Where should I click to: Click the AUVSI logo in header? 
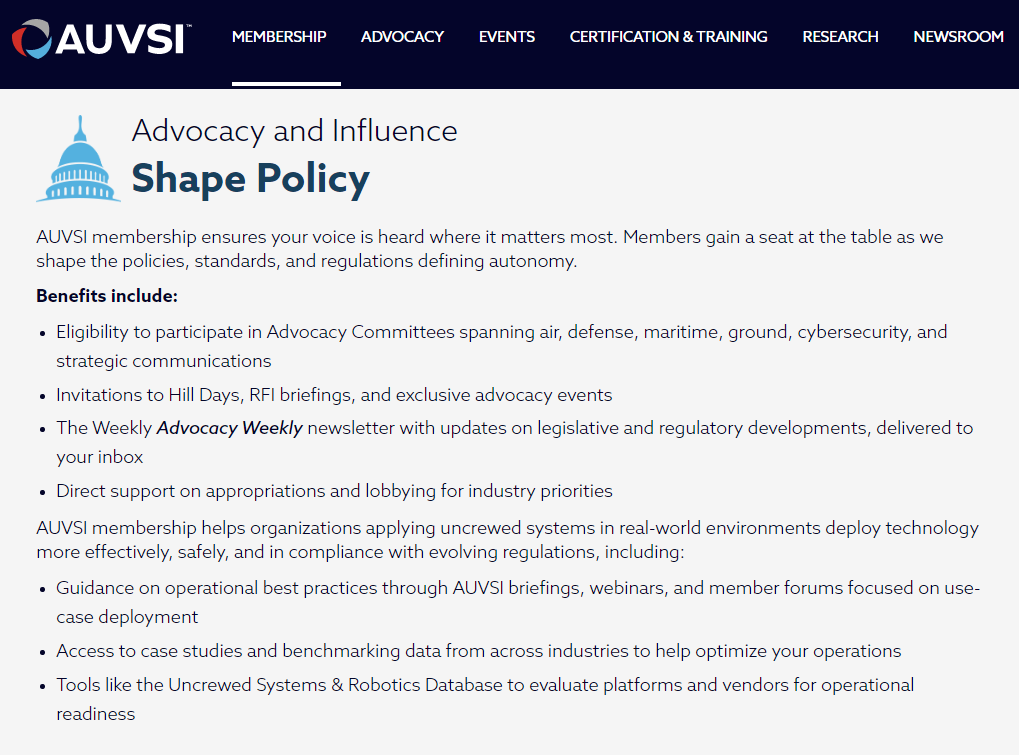[102, 38]
